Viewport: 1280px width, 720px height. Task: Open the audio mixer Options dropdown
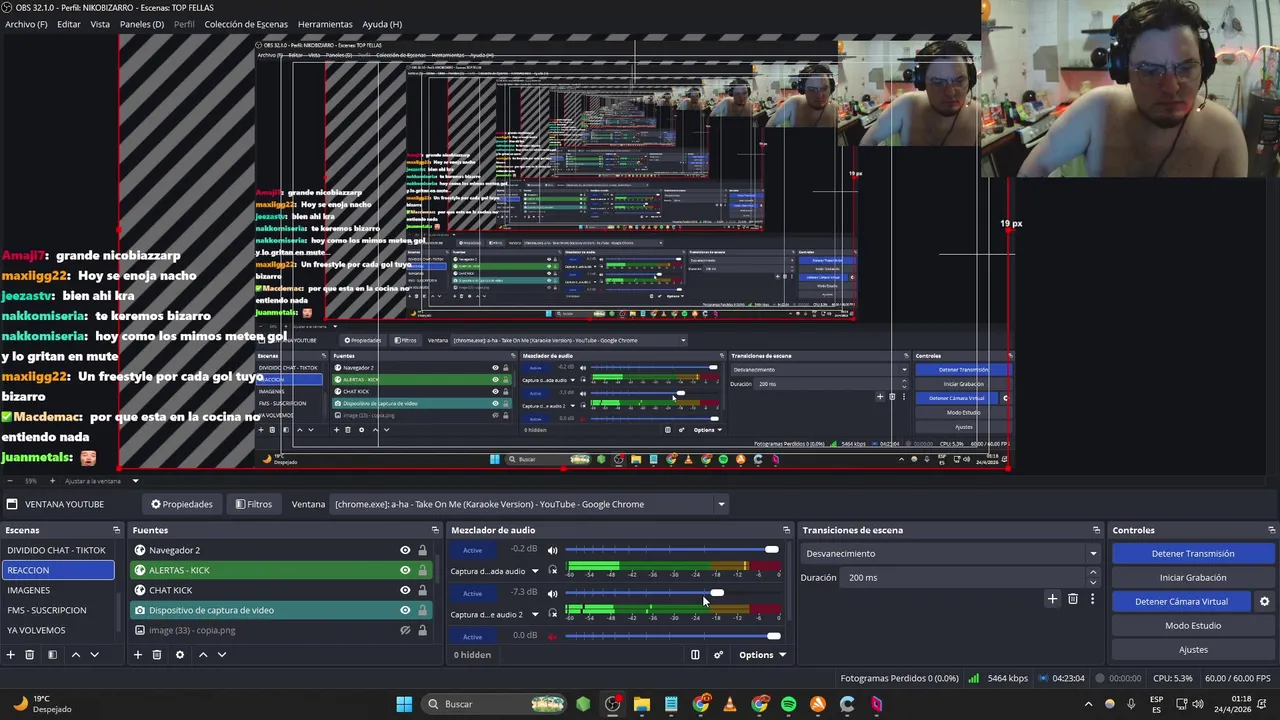tap(762, 655)
